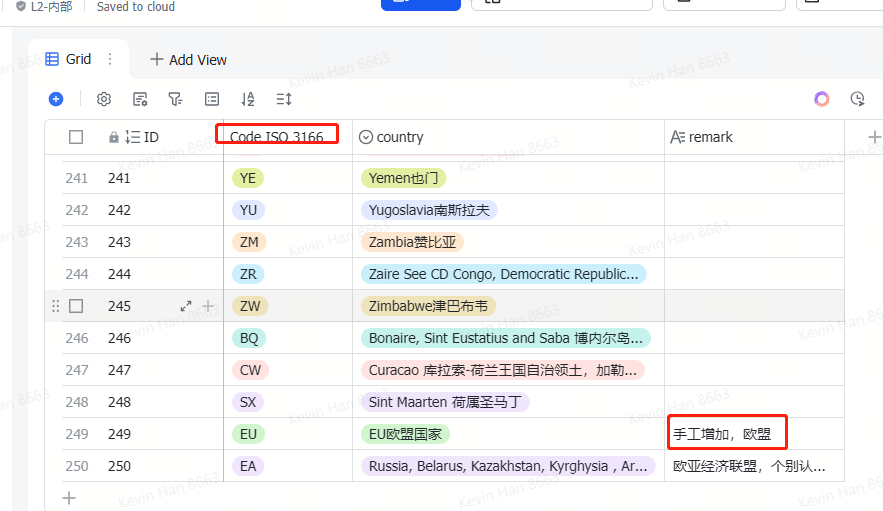Open the history clock icon
Screen dimensions: 883x511
pos(857,99)
